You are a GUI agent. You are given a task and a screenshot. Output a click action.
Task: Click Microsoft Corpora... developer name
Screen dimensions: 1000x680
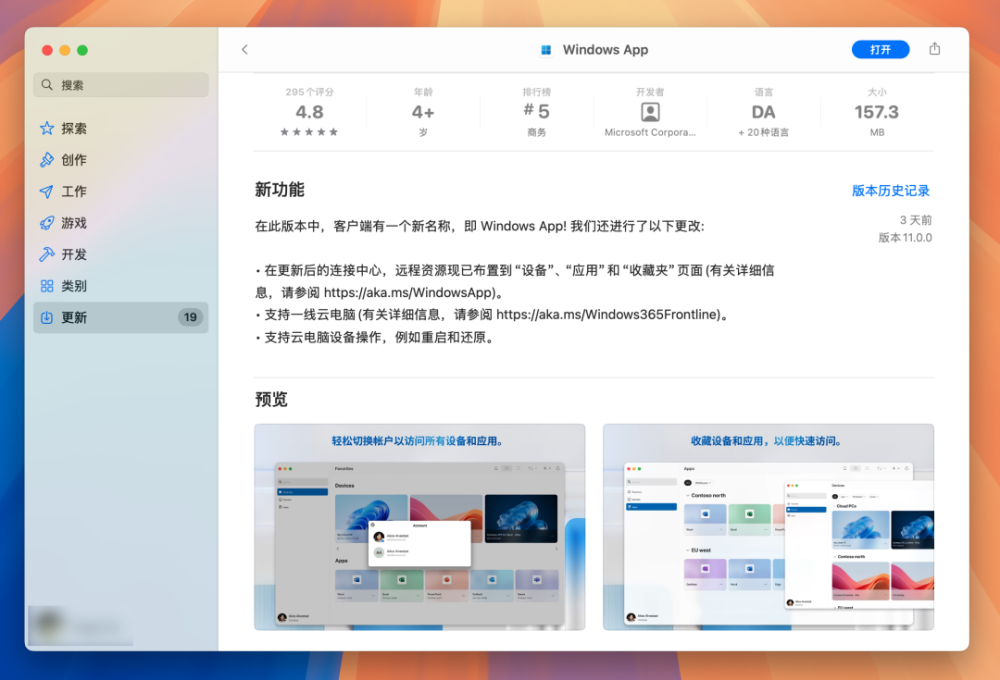tap(650, 132)
